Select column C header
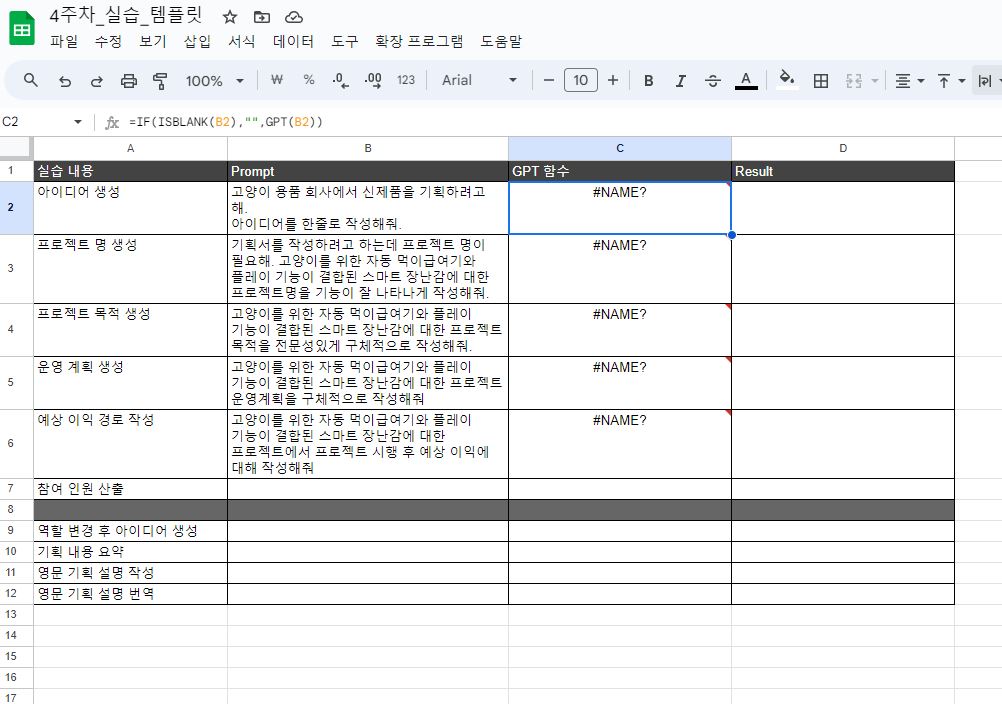Viewport: 1002px width, 704px height. click(x=620, y=148)
